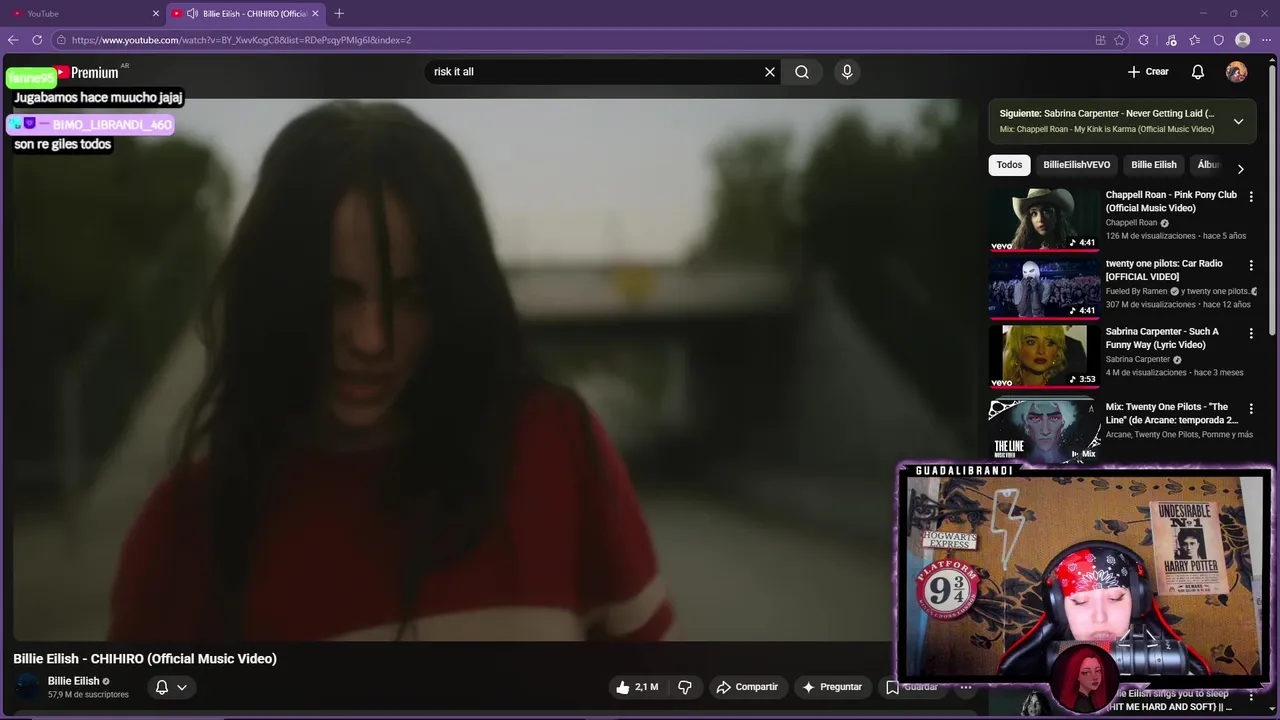Mute the tab using its speaker icon
Viewport: 1280px width, 720px height.
coord(192,13)
